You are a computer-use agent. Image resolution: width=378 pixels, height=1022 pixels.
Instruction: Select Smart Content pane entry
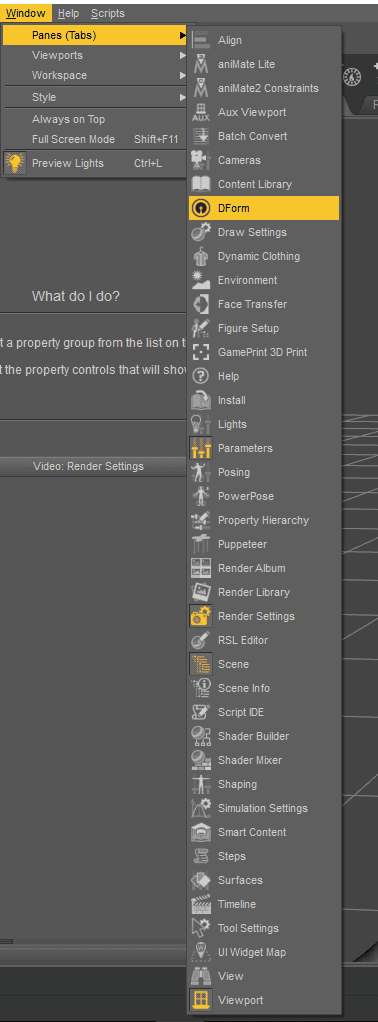264,832
